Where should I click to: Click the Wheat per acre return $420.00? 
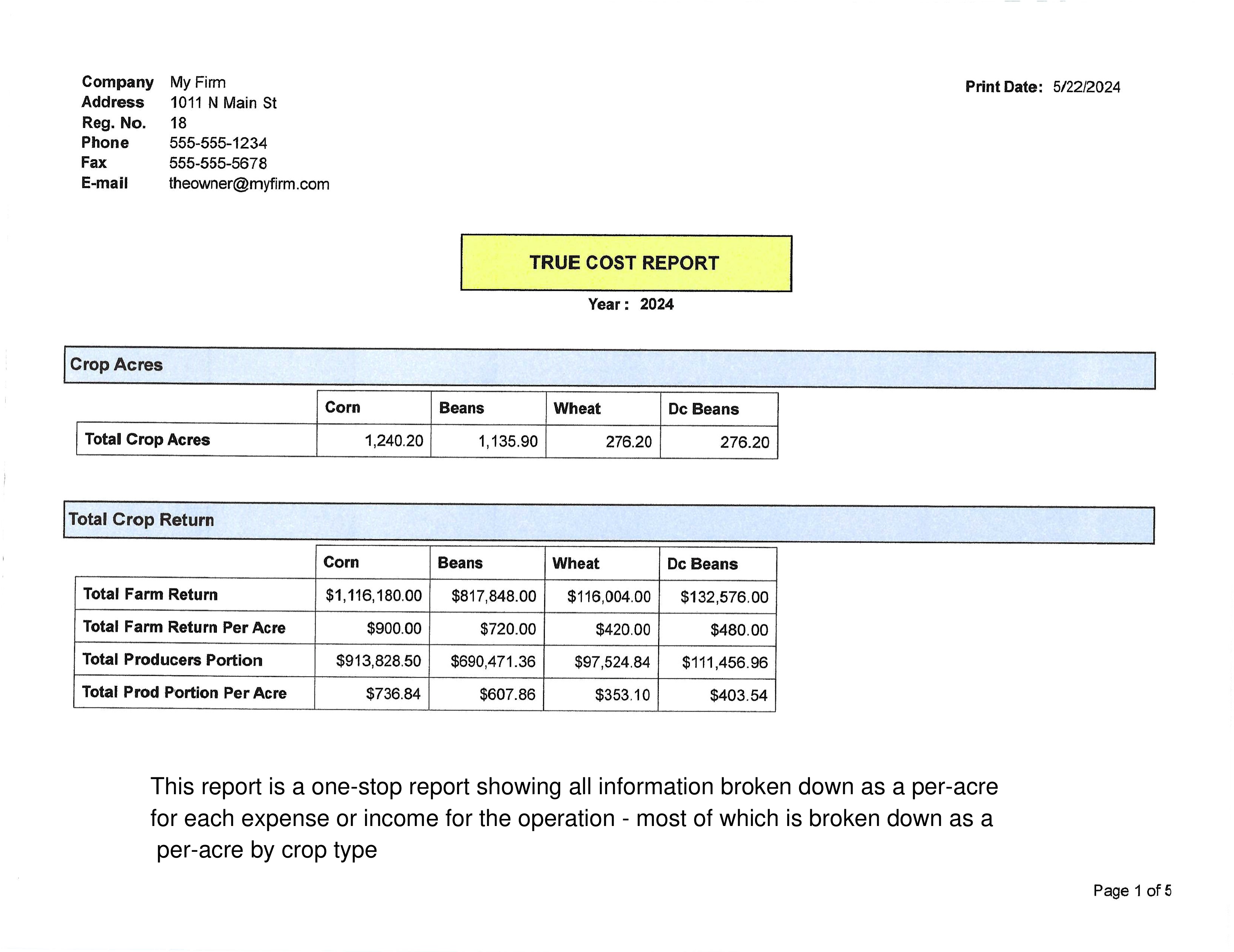pyautogui.click(x=622, y=629)
